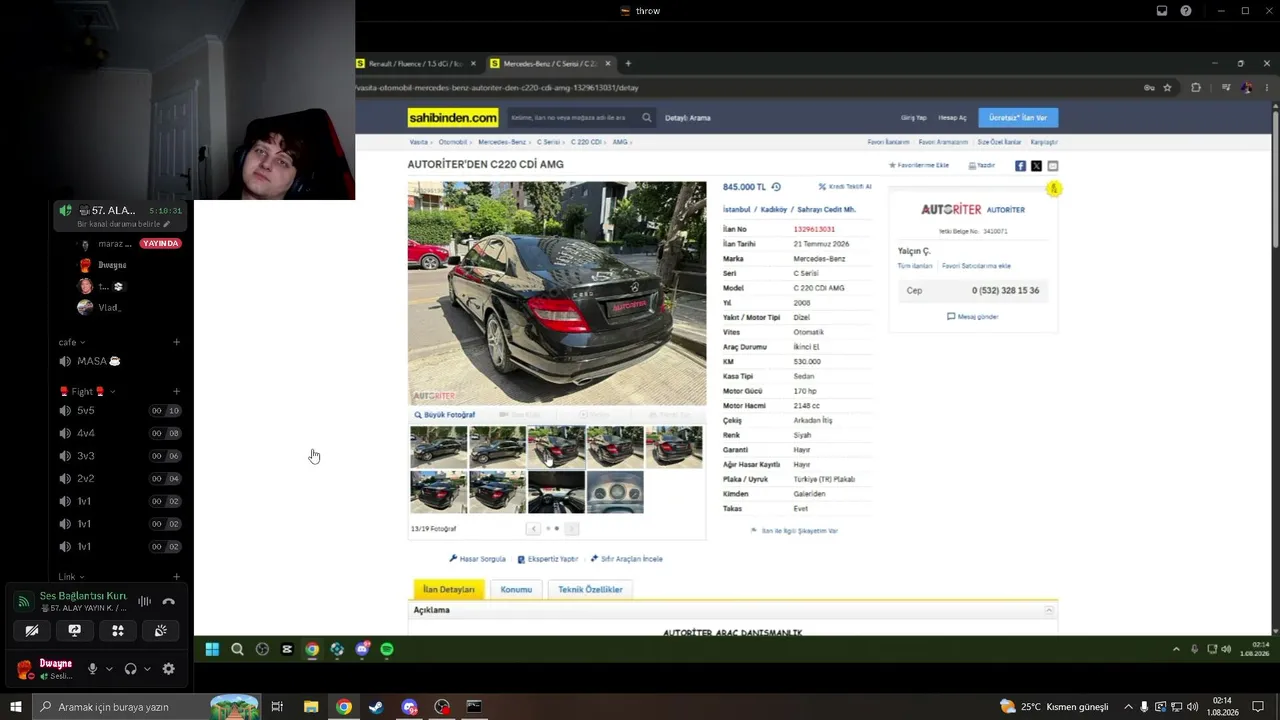Open Steam from the Windows taskbar

coord(376,707)
